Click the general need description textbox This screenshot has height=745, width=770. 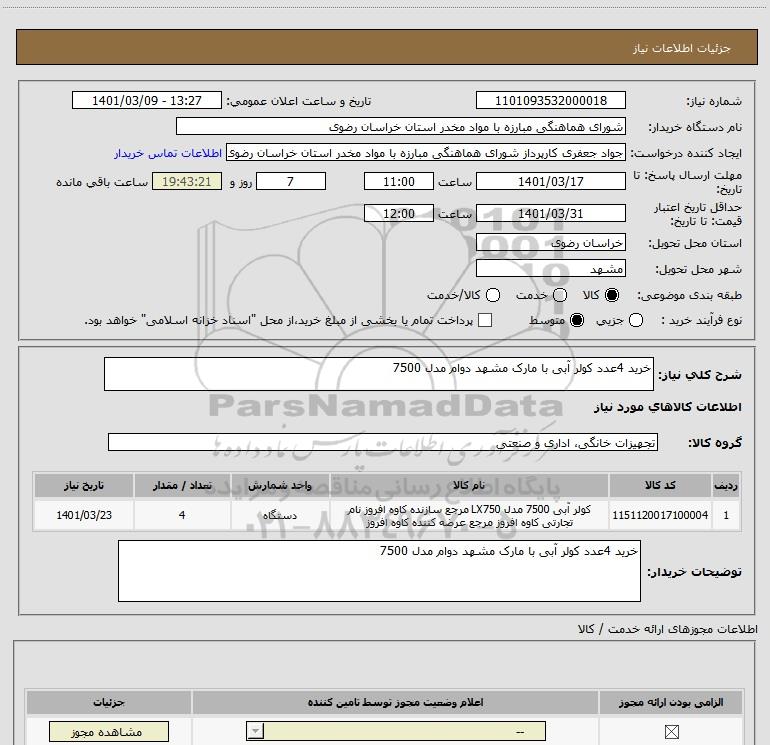point(379,374)
